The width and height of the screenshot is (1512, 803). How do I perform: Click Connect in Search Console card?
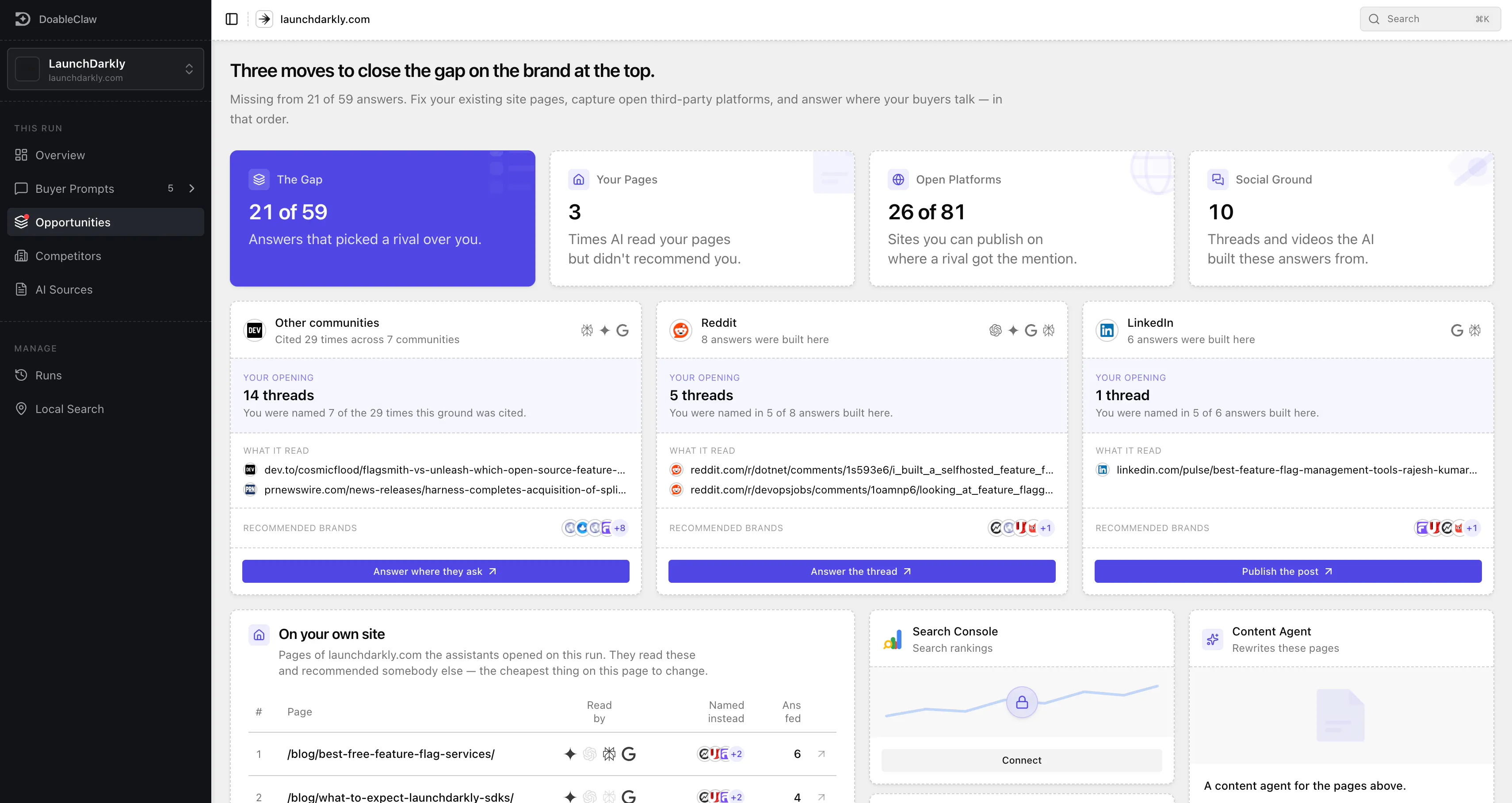pyautogui.click(x=1021, y=760)
